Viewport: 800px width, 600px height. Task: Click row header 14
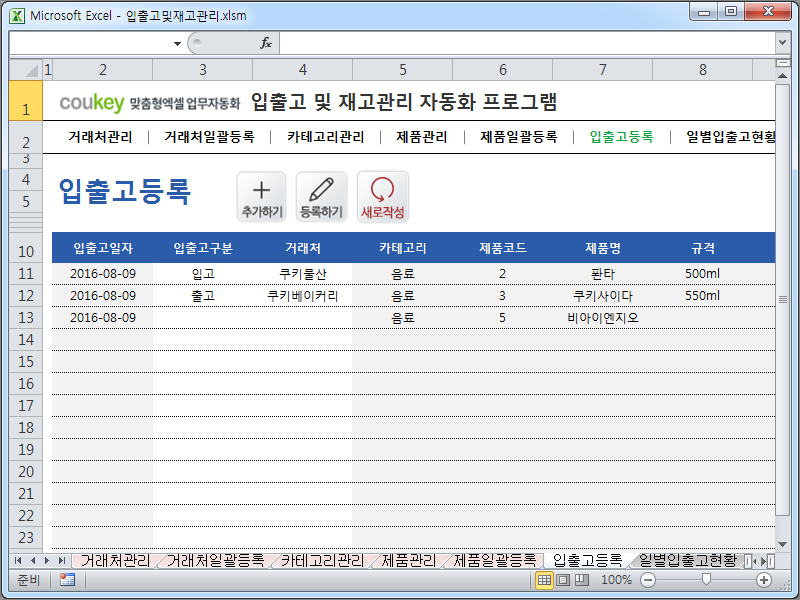26,340
